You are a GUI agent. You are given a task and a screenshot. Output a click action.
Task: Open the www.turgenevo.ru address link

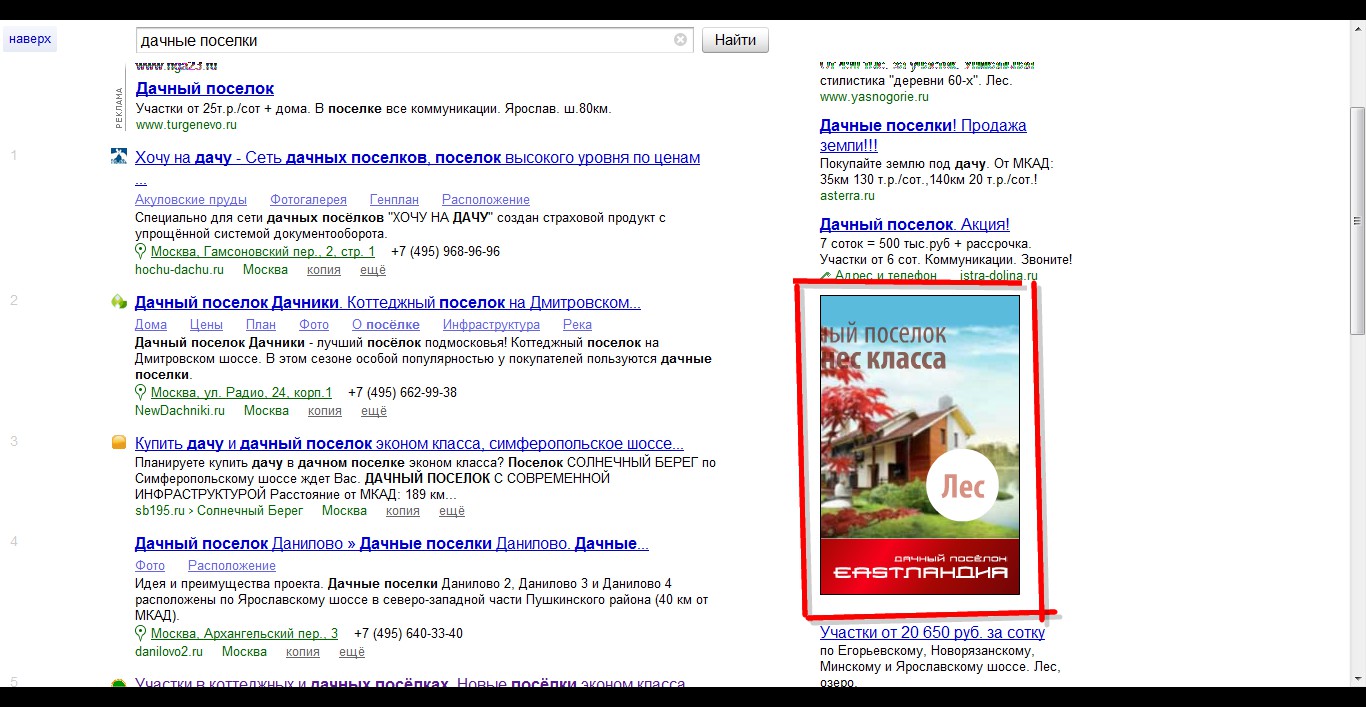(186, 125)
